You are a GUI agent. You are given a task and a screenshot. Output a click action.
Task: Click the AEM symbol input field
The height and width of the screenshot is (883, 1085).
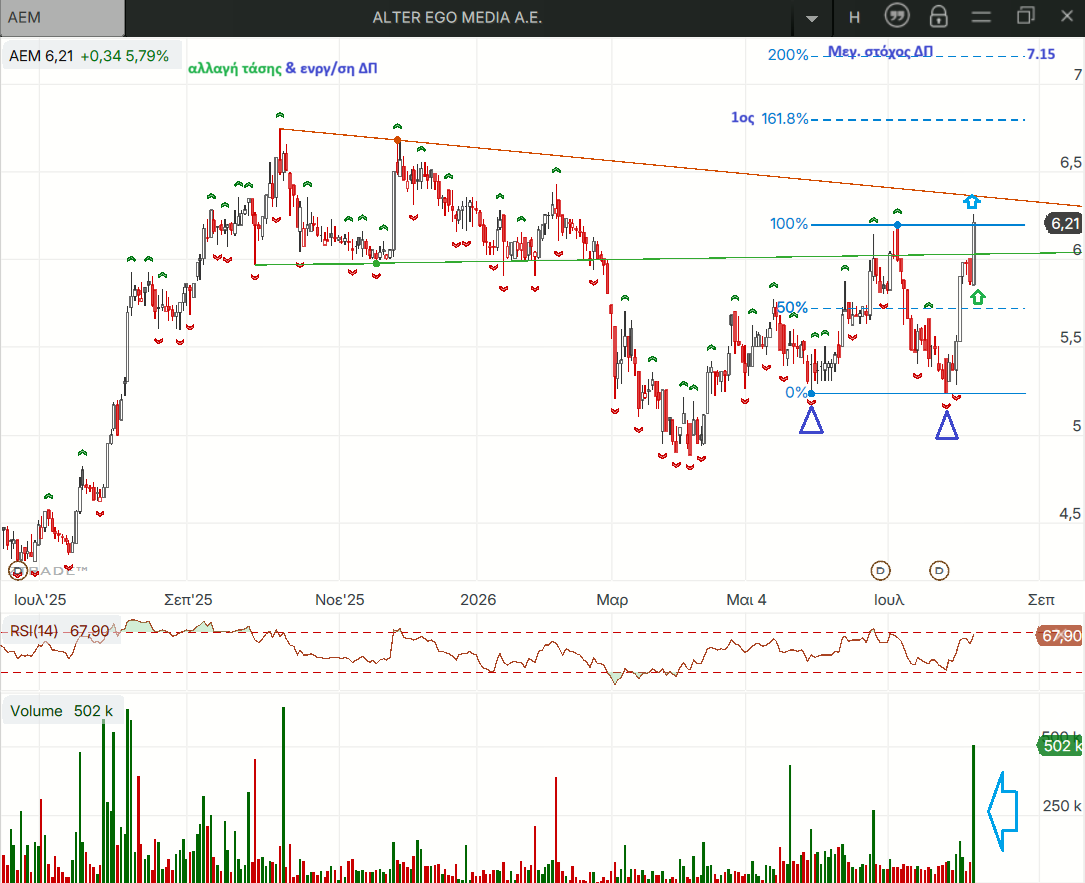tap(62, 17)
